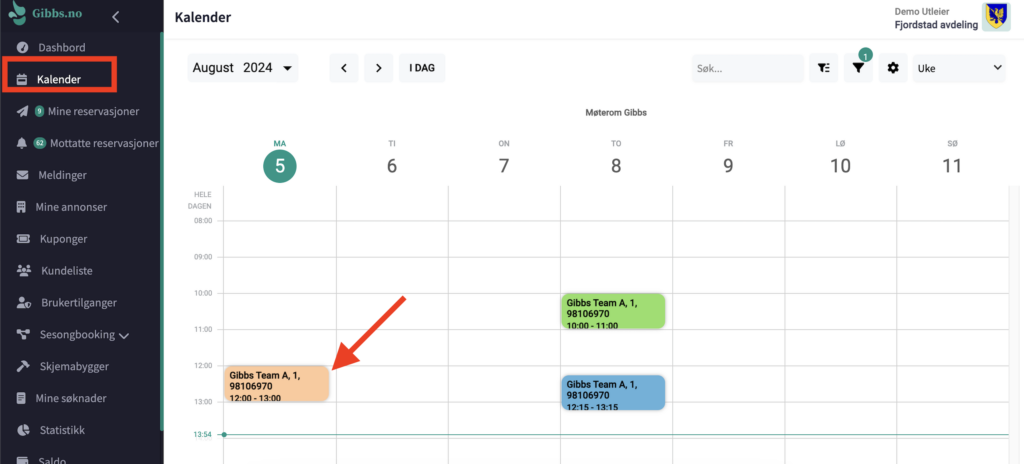Screen dimensions: 1024x464
Task: Go to next week arrow
Action: 378,68
